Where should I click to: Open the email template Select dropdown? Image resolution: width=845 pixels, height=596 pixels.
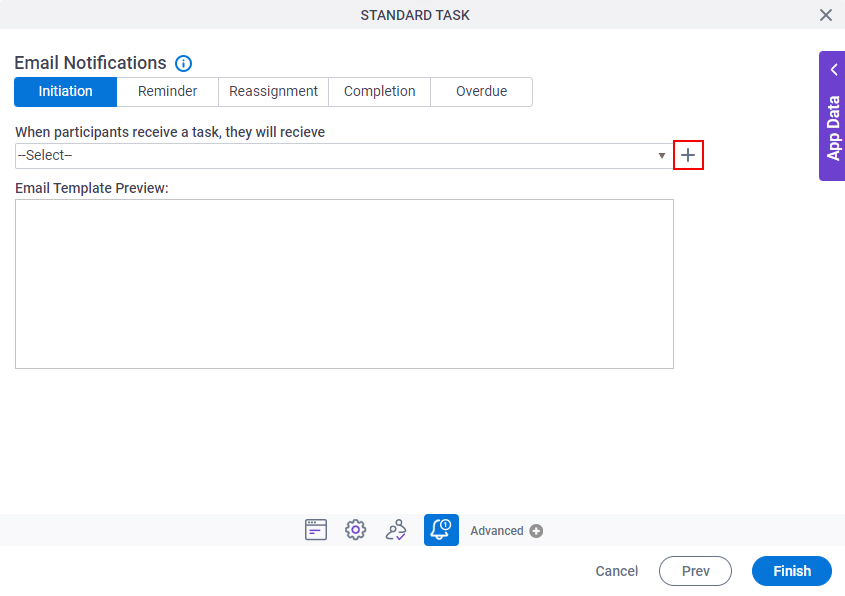344,156
